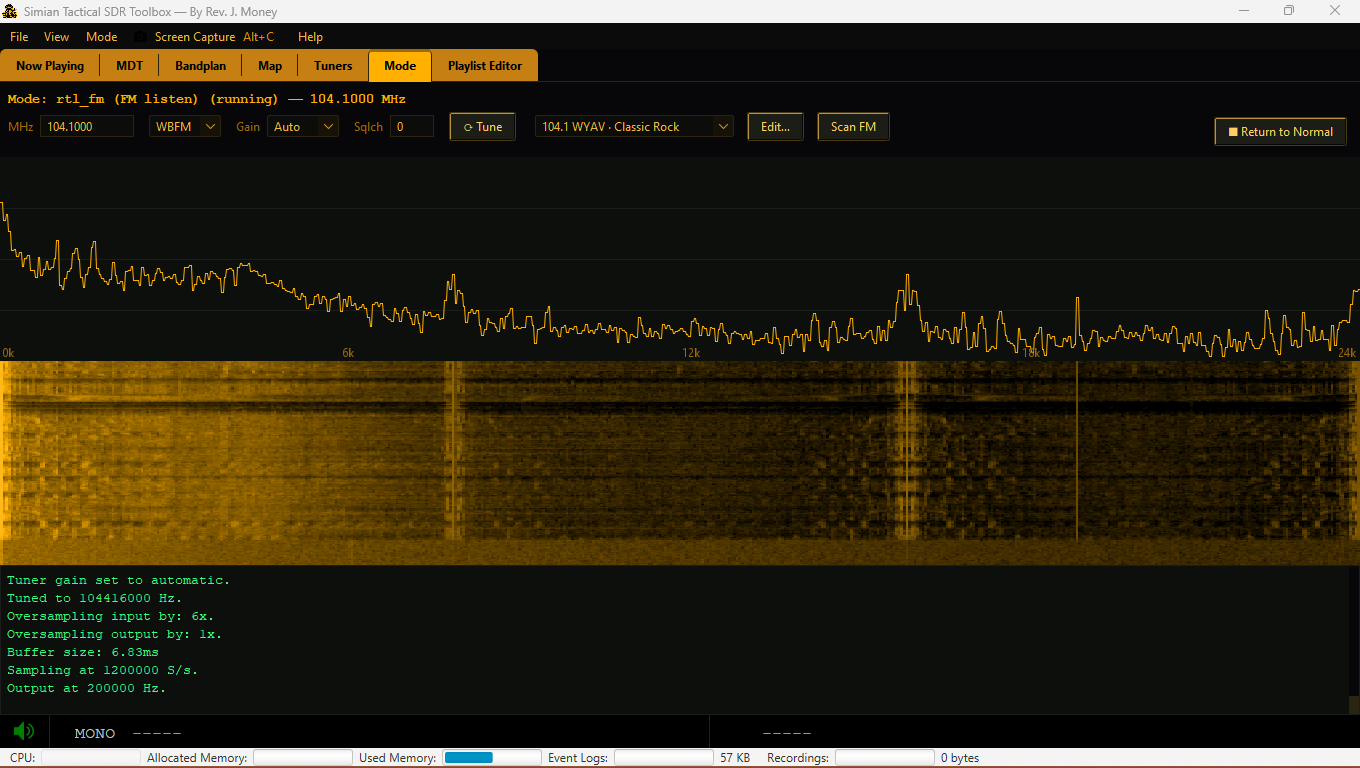Start a scan with the Scan FM button
Screen dimensions: 1360x768
853,127
